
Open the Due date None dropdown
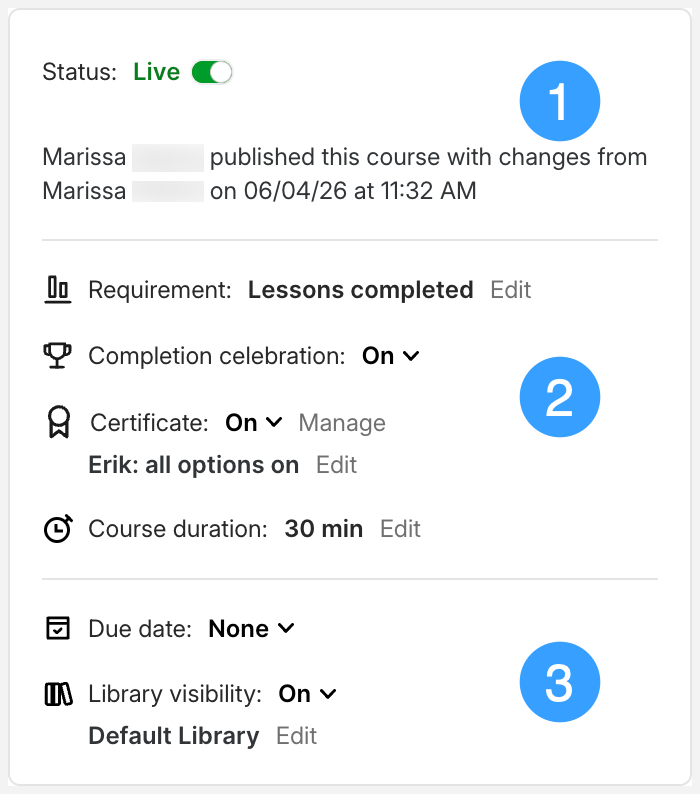[x=251, y=629]
